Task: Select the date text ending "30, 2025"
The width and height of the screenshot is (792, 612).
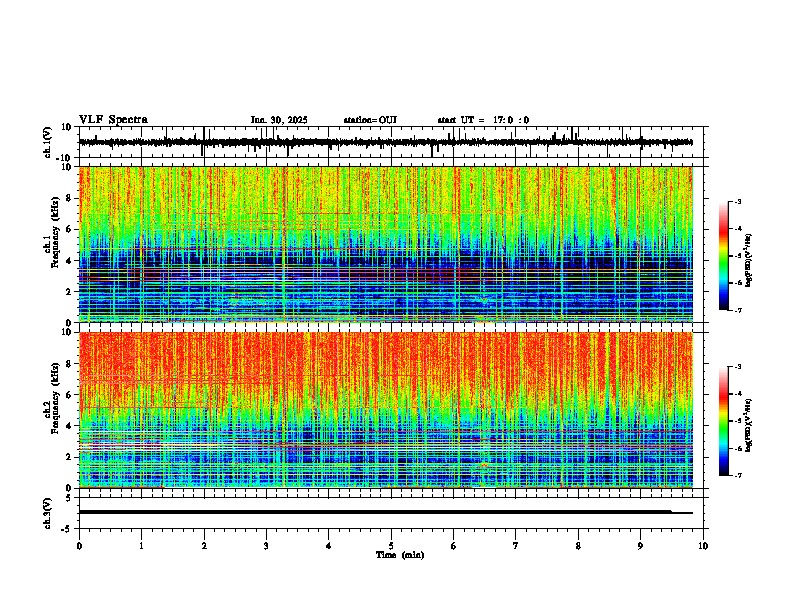Action: (279, 120)
